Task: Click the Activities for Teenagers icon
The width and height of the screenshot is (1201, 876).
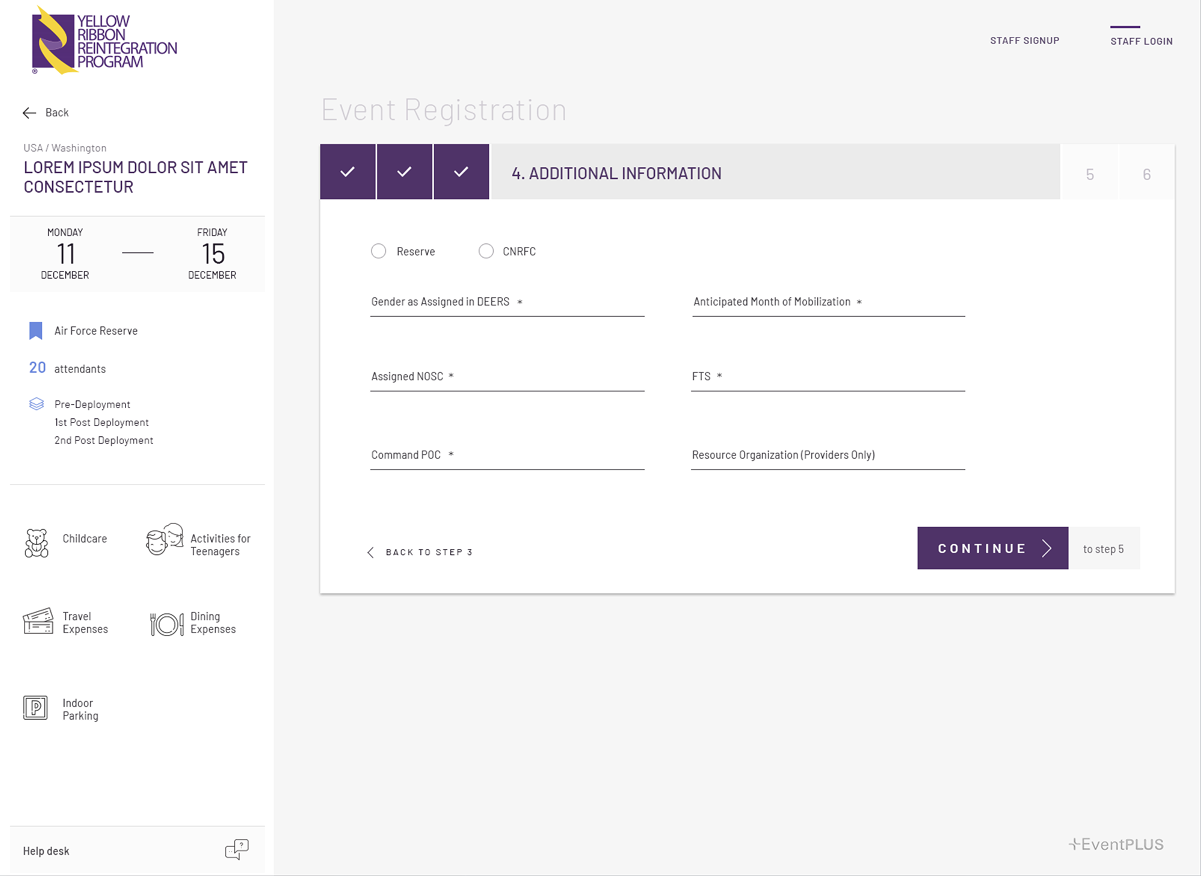Action: coord(165,540)
